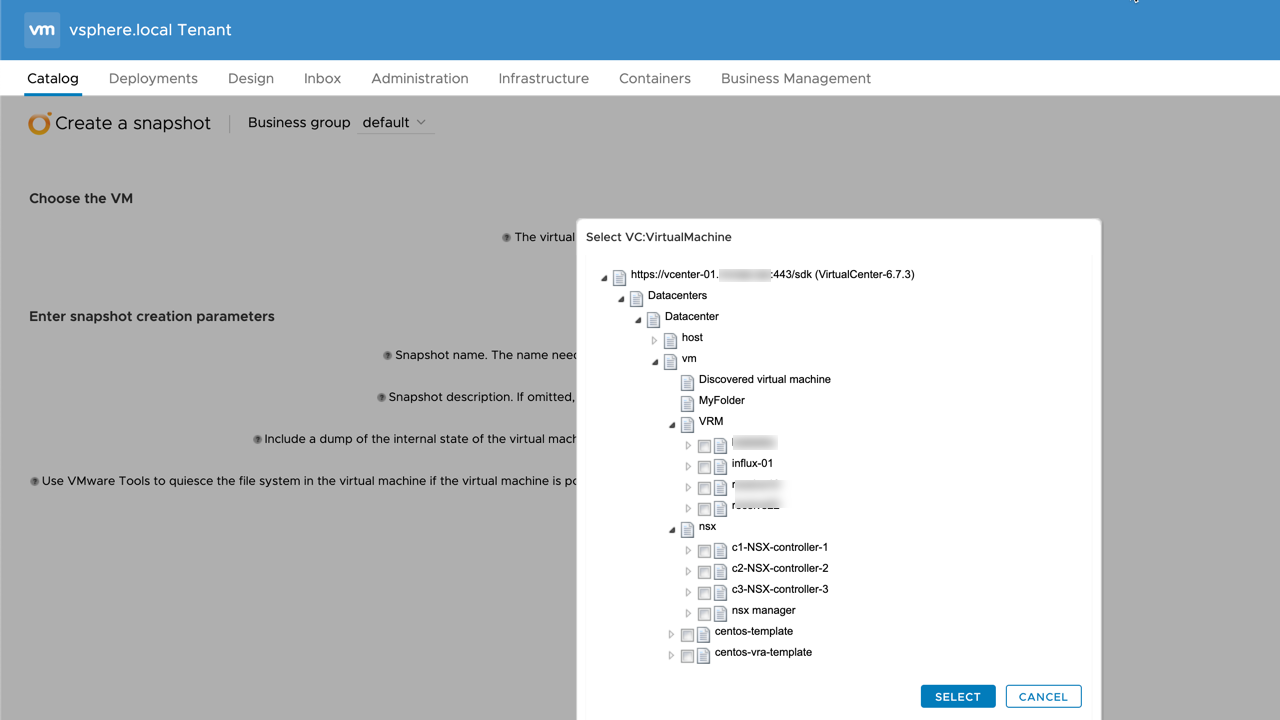Open the Business group default dropdown
This screenshot has width=1280, height=720.
click(x=395, y=122)
